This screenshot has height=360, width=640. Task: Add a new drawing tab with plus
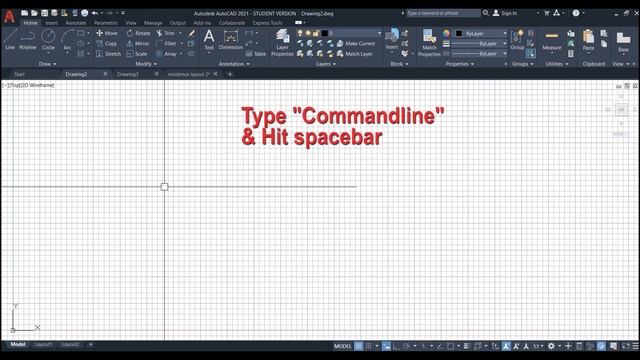click(230, 74)
